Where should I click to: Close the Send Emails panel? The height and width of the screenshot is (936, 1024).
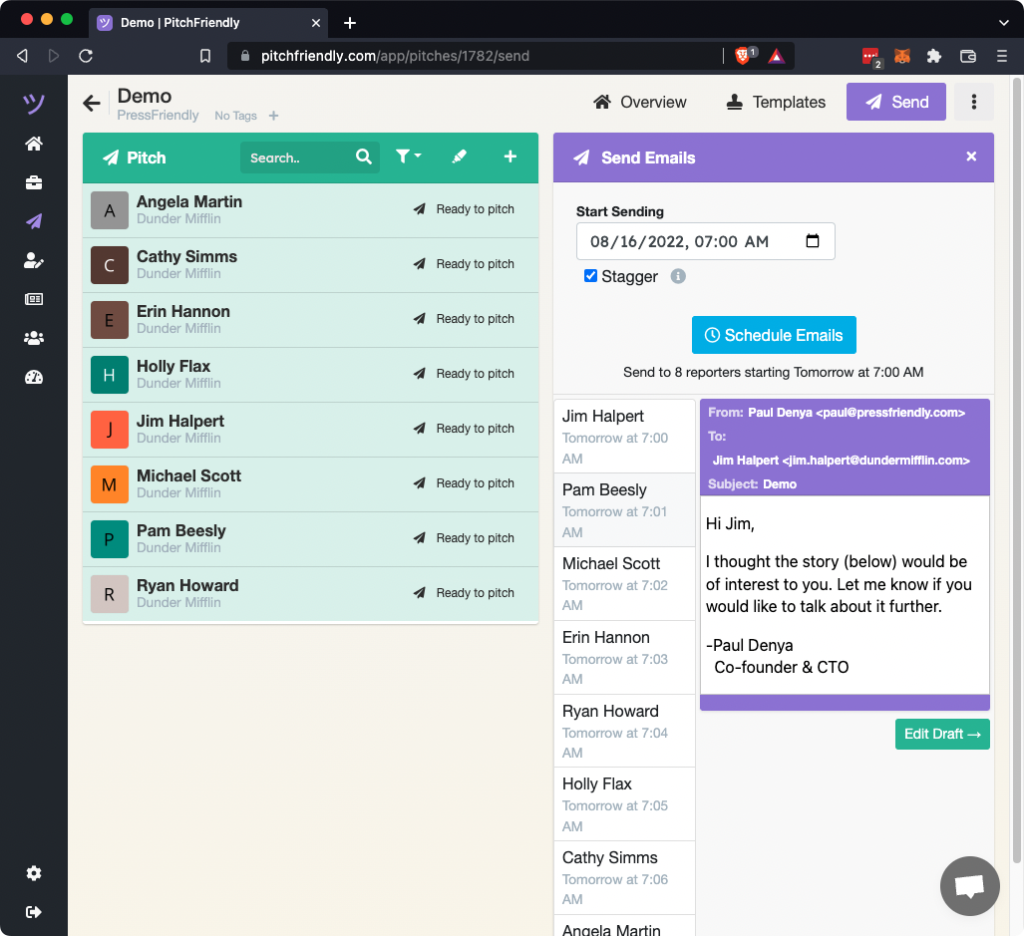[970, 157]
